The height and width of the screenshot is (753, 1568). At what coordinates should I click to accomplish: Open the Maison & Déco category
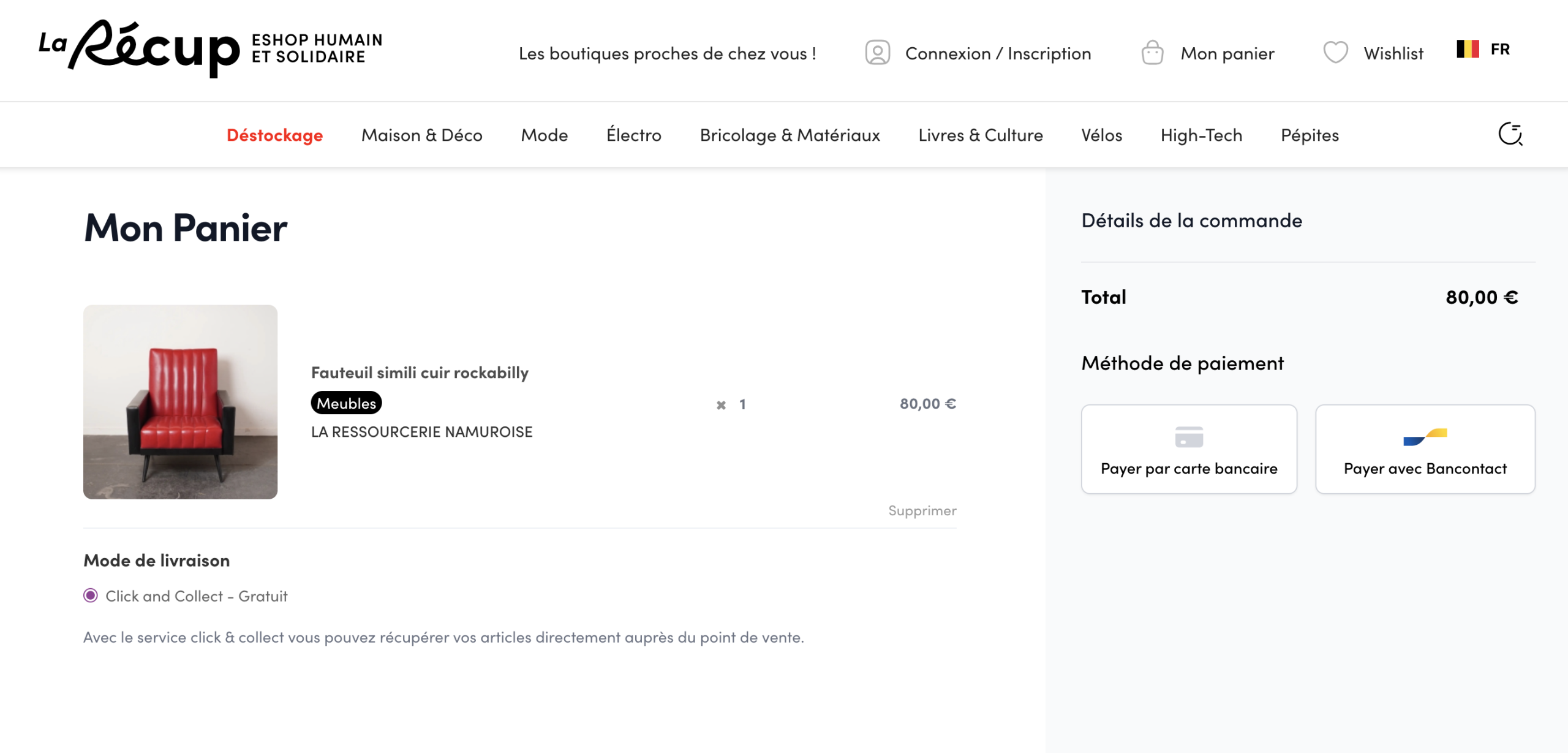coord(422,135)
